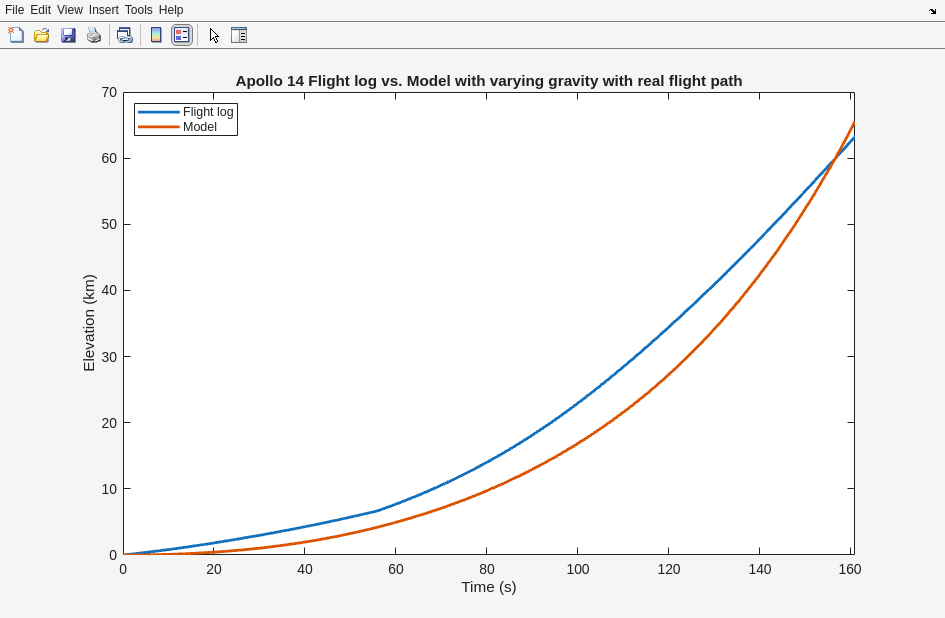This screenshot has height=618, width=945.
Task: Open a file with the folder icon
Action: click(x=42, y=35)
